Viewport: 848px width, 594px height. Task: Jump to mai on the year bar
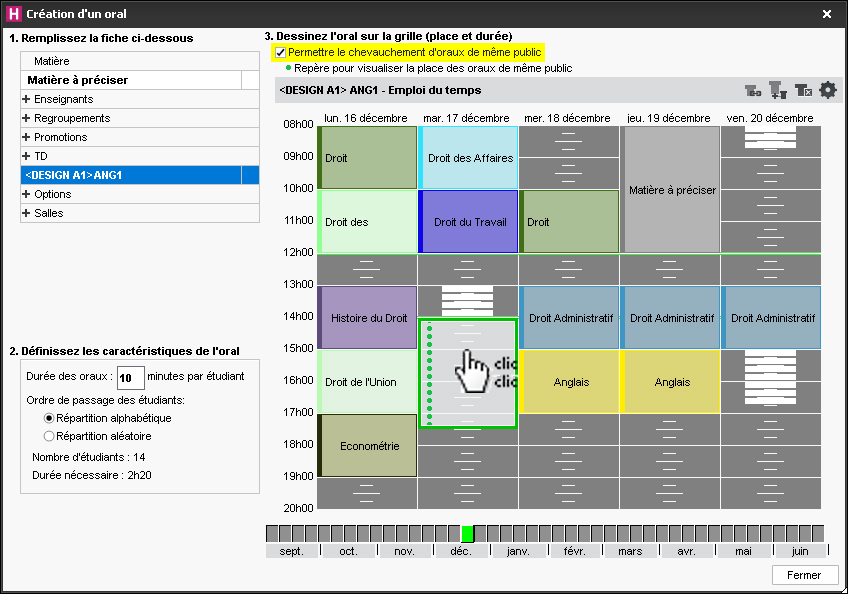[x=744, y=551]
